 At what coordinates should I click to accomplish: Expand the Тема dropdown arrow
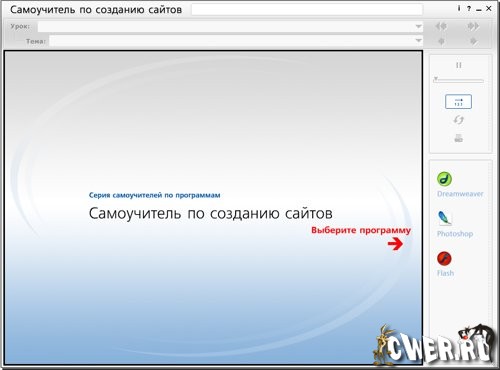[x=418, y=41]
